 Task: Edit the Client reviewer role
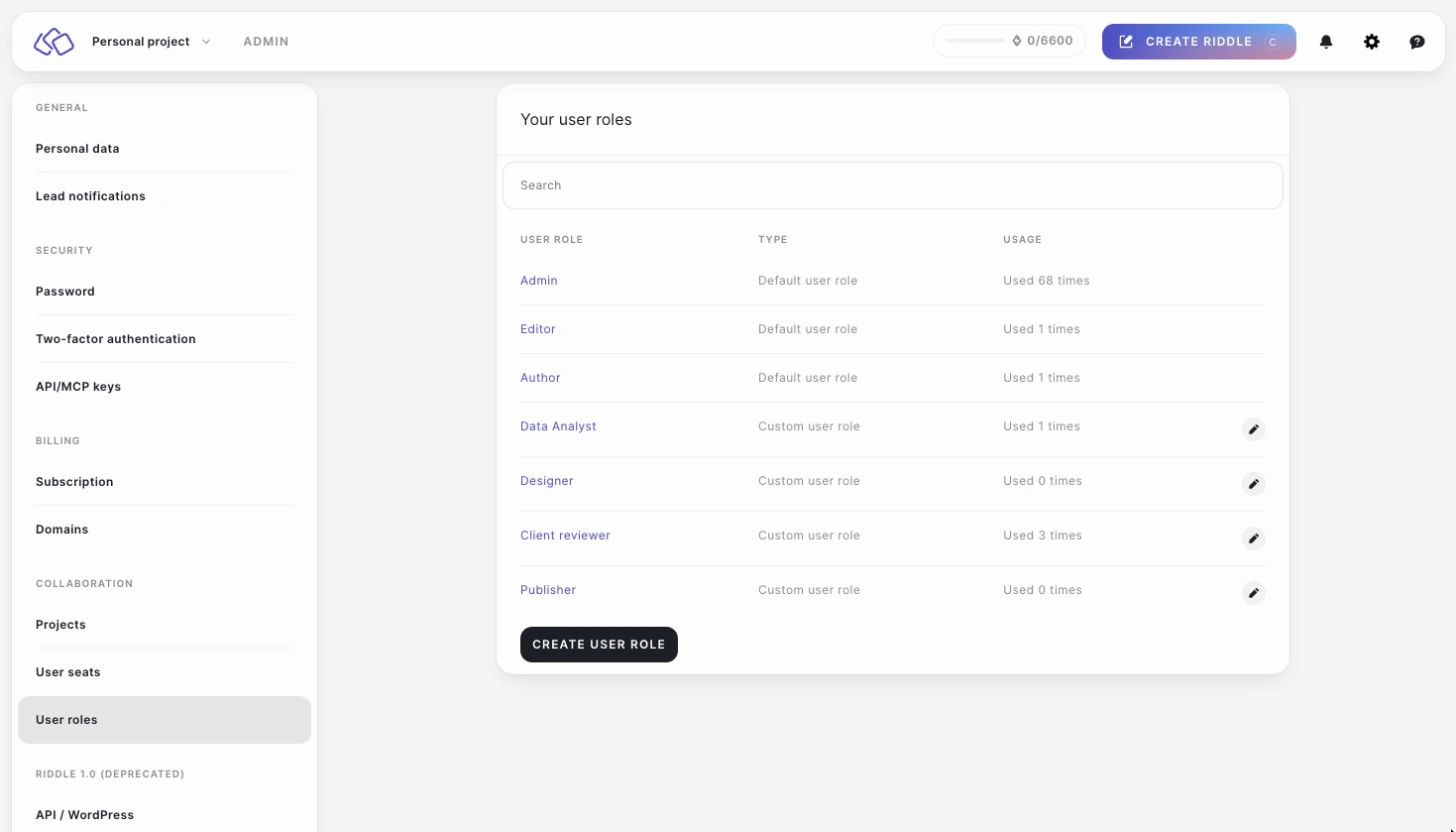1253,538
